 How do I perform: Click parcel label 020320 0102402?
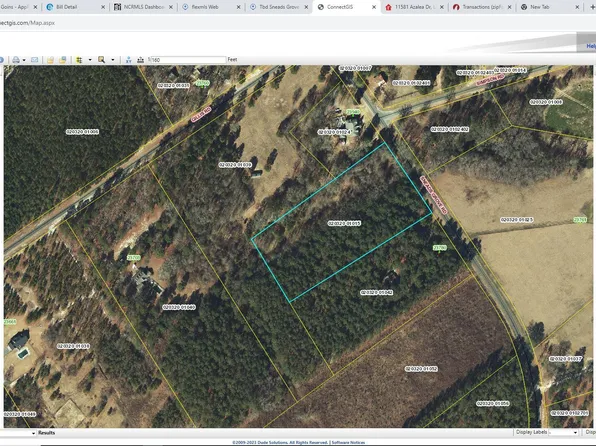click(x=450, y=129)
